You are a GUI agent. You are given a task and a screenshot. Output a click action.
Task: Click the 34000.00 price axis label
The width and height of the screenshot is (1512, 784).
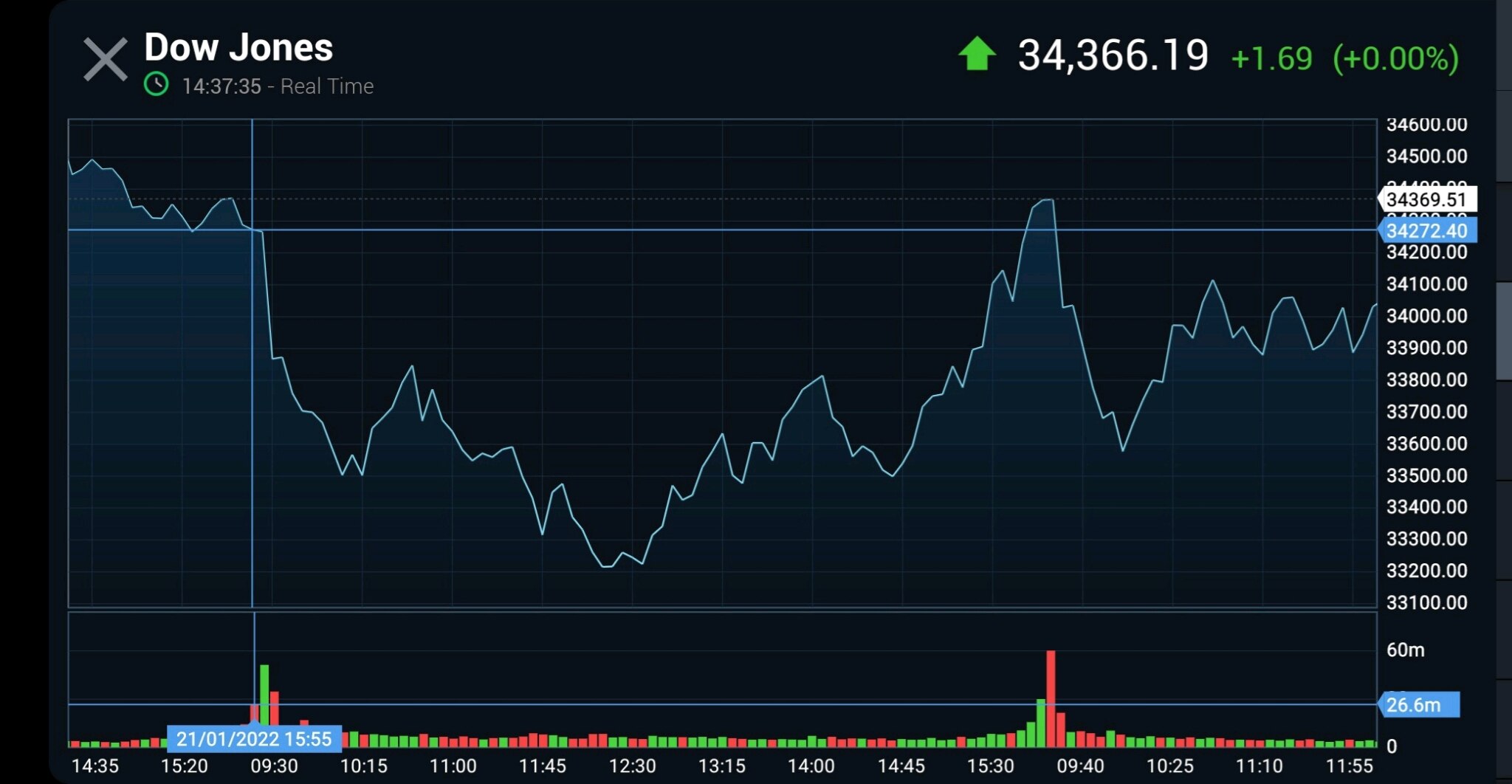coord(1426,316)
